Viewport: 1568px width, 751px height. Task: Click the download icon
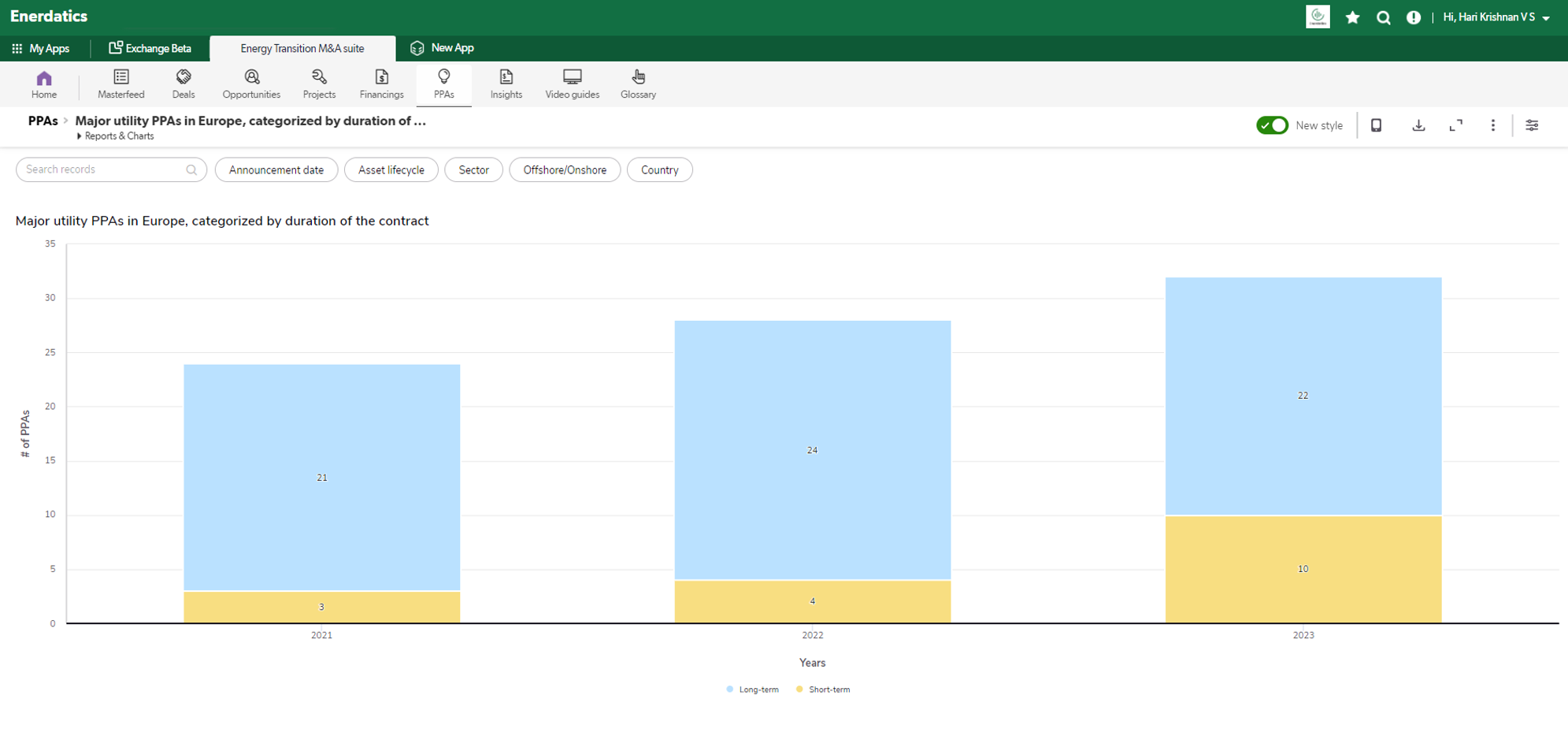[x=1418, y=125]
